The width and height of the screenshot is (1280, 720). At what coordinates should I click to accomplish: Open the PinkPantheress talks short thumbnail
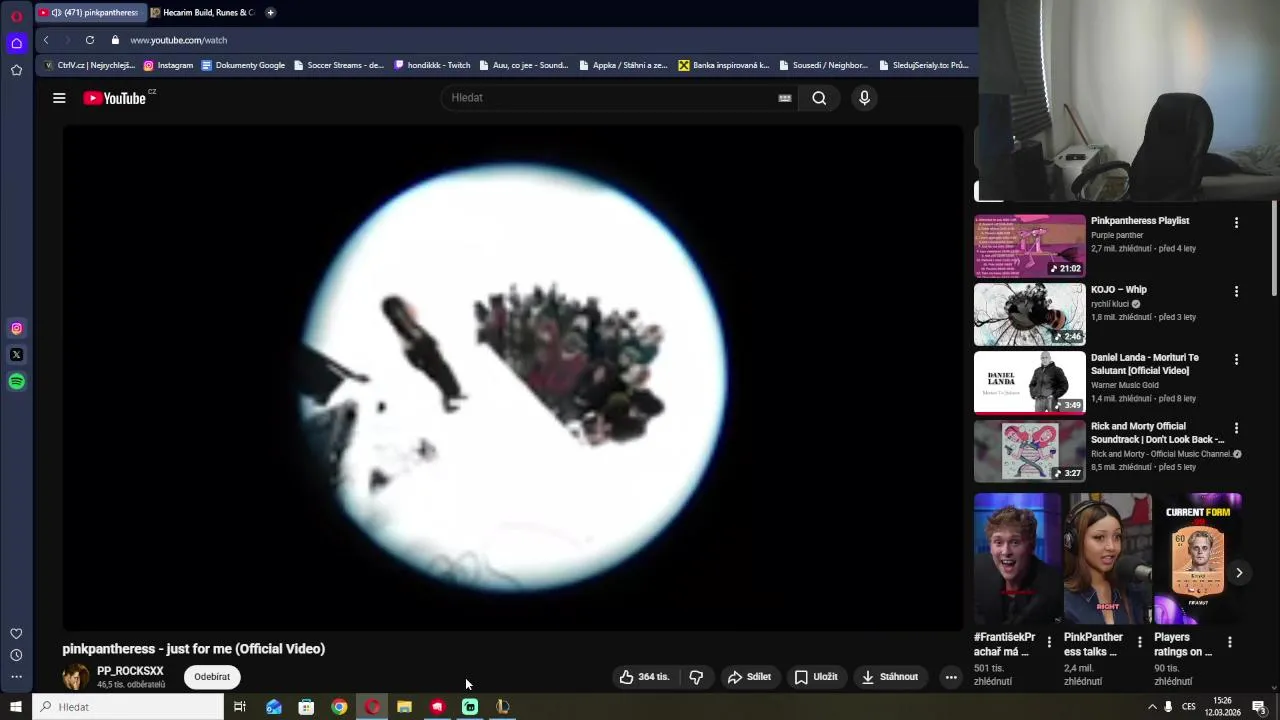coord(1108,559)
